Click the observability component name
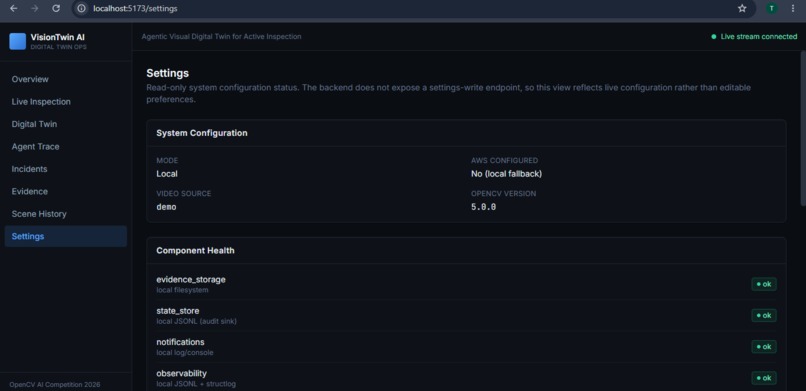The image size is (806, 391). tap(181, 374)
